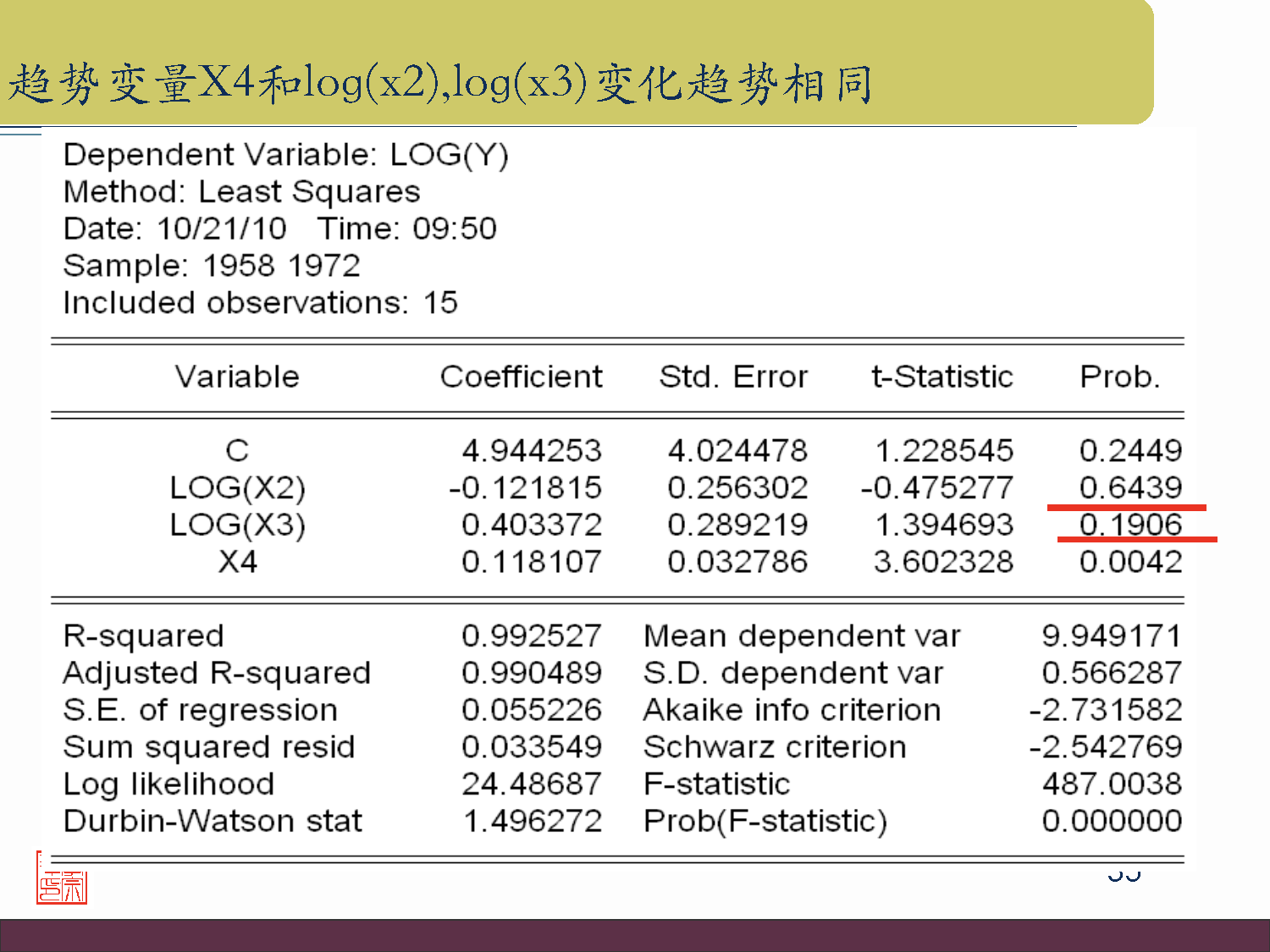This screenshot has width=1270, height=952.
Task: Click the X4 coefficient value 0.118107
Action: coord(531,562)
